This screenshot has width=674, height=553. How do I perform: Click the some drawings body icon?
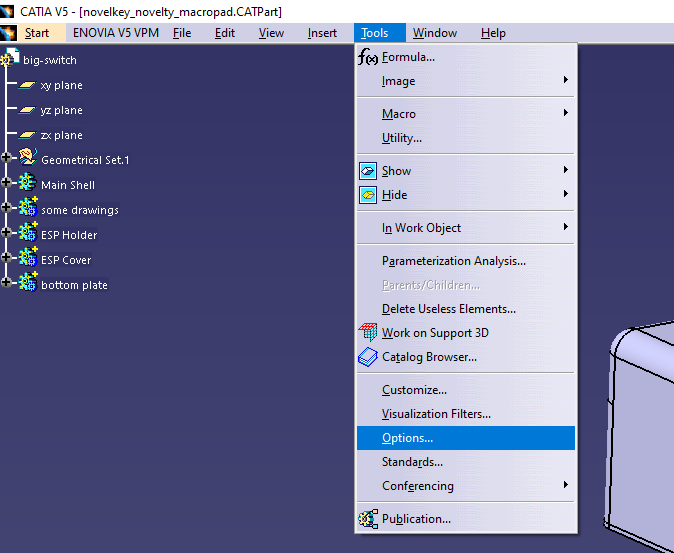click(28, 207)
